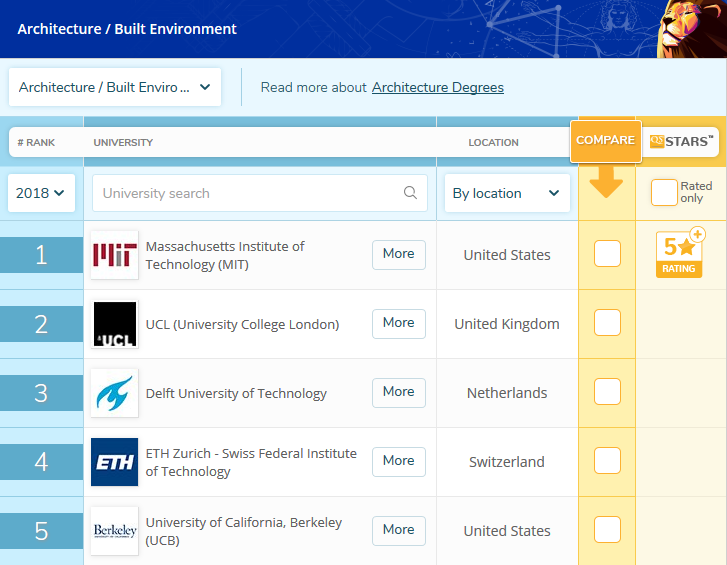The image size is (727, 565).
Task: Click the Delft University flame logo
Action: [115, 393]
